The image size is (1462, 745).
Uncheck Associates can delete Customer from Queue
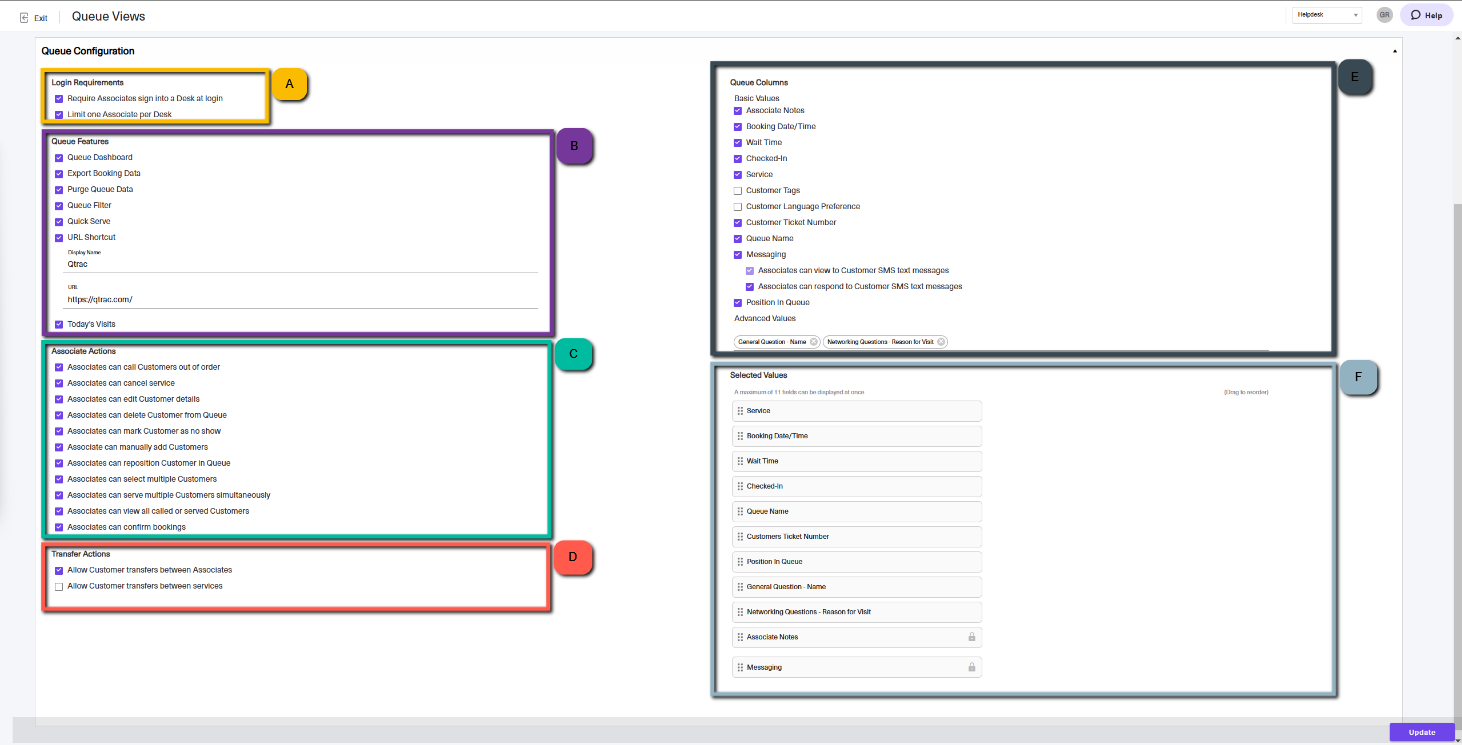pyautogui.click(x=59, y=415)
